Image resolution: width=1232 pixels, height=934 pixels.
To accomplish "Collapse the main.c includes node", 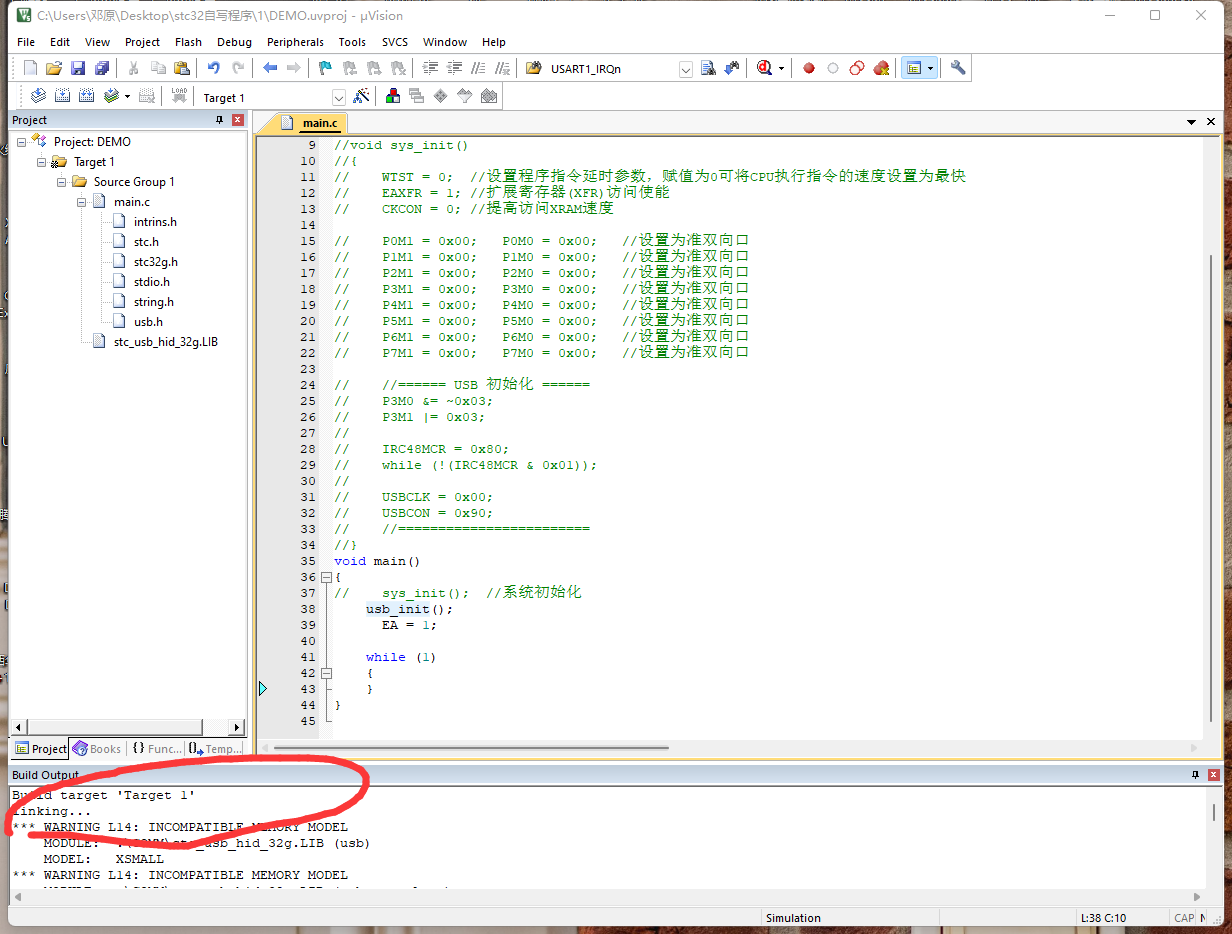I will coord(81,201).
